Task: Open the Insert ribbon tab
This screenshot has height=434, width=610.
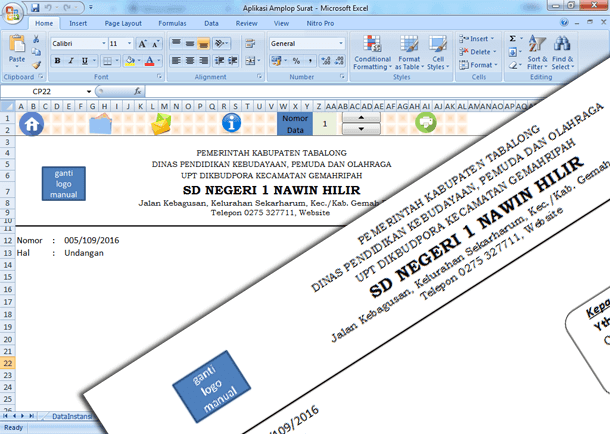Action: 78,23
